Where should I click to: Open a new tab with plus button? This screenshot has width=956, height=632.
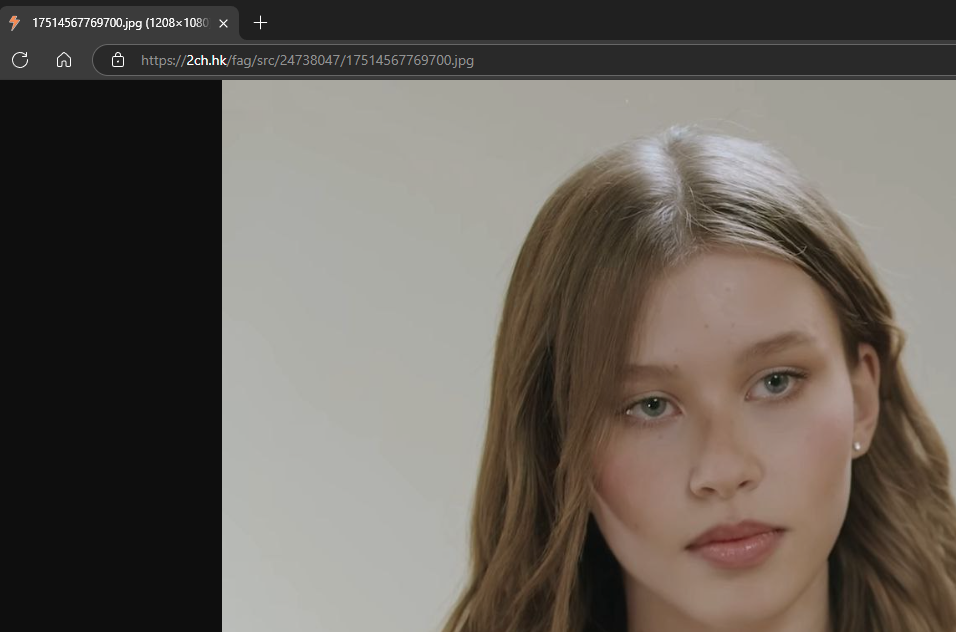tap(261, 22)
